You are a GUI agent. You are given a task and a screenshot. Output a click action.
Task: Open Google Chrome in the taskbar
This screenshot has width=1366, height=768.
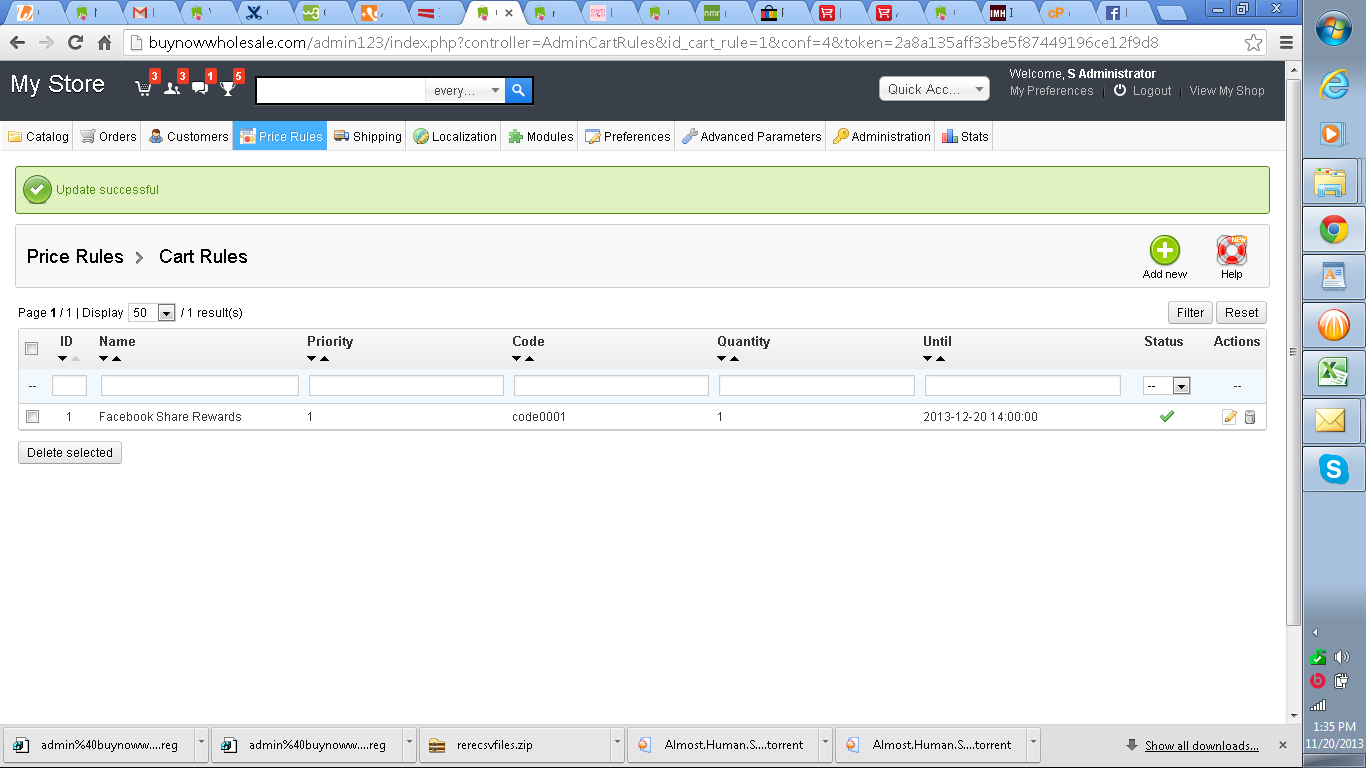point(1333,230)
